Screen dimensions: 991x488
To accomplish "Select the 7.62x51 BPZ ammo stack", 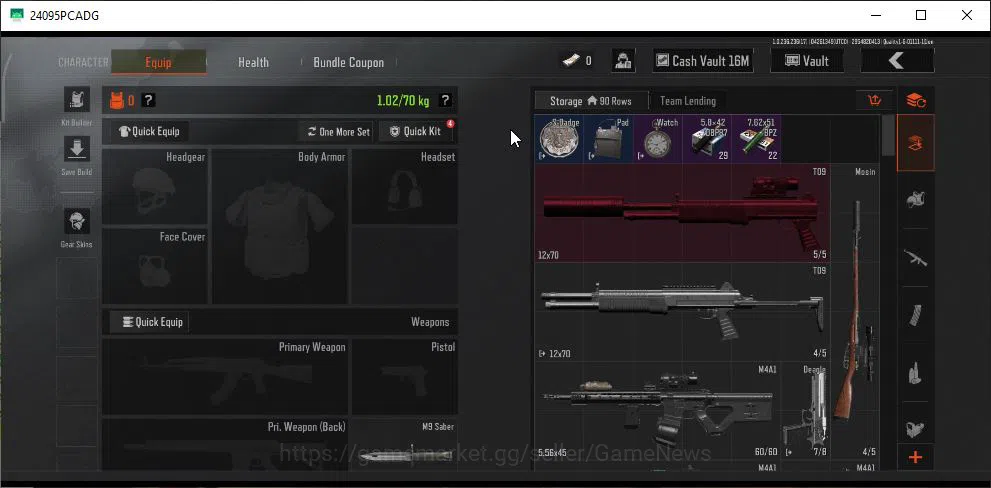I will click(757, 139).
